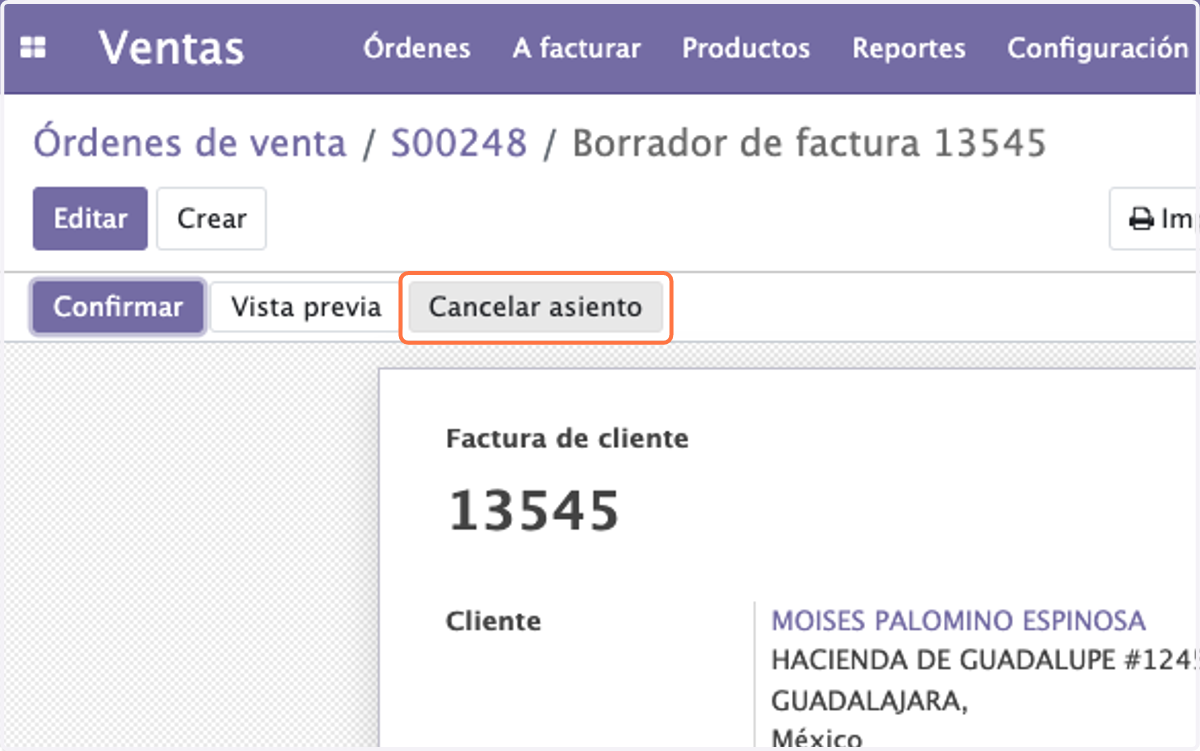Select the Factura de cliente label
The width and height of the screenshot is (1200, 751).
coord(567,438)
